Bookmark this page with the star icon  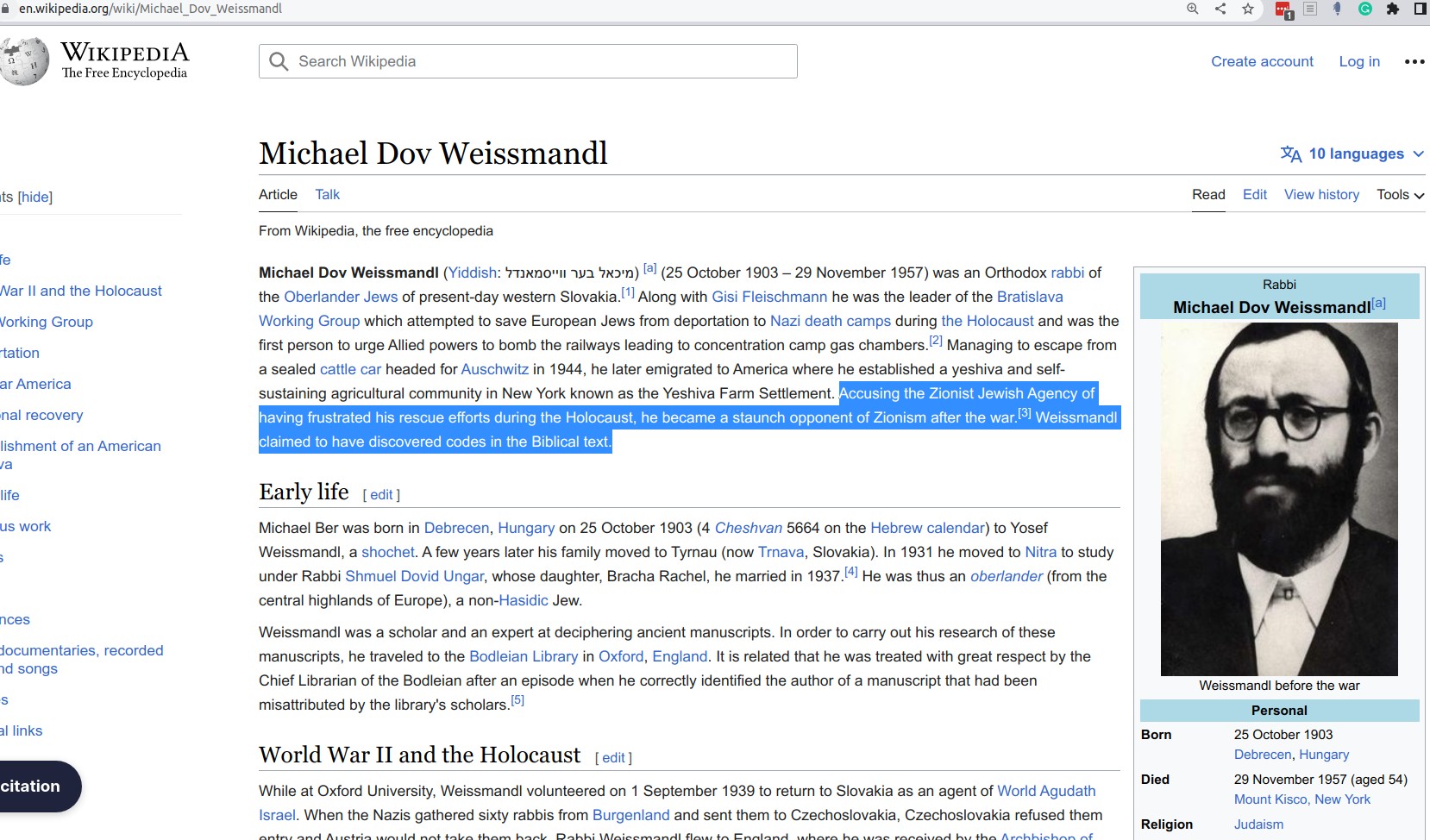coord(1247,9)
